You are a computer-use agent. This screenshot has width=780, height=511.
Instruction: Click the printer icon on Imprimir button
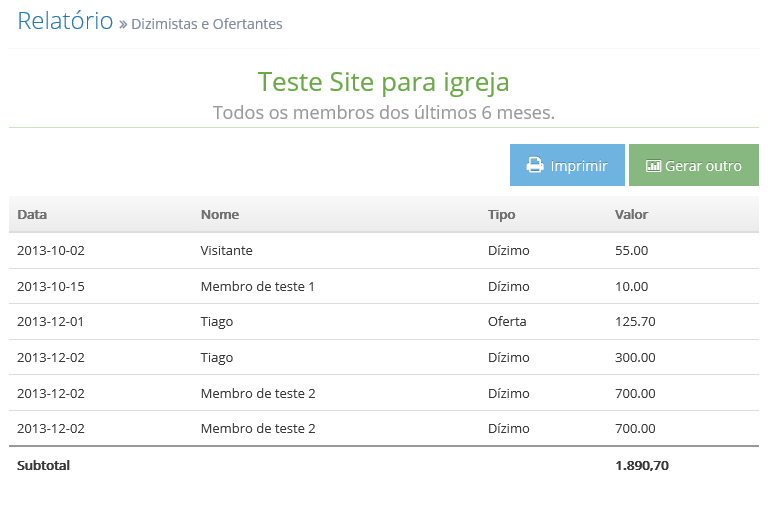(535, 166)
